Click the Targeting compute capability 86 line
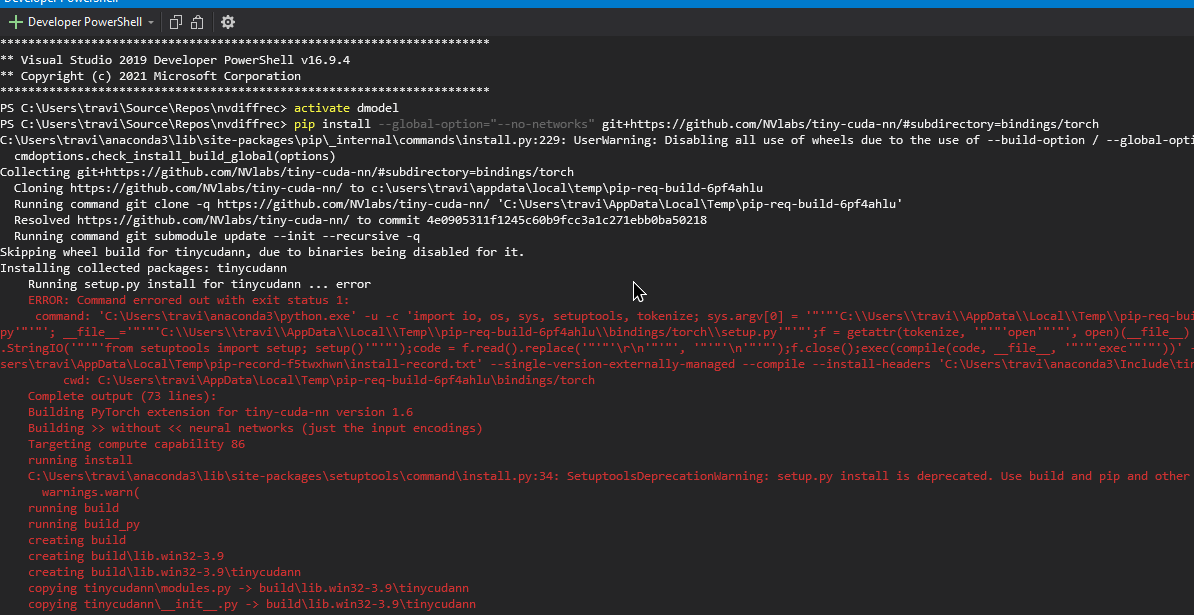Screen dimensions: 1194x615 137,443
